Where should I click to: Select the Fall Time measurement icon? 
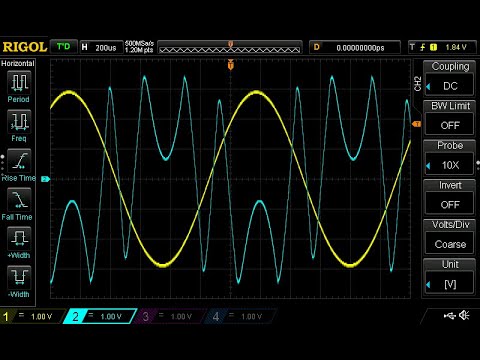click(x=19, y=199)
